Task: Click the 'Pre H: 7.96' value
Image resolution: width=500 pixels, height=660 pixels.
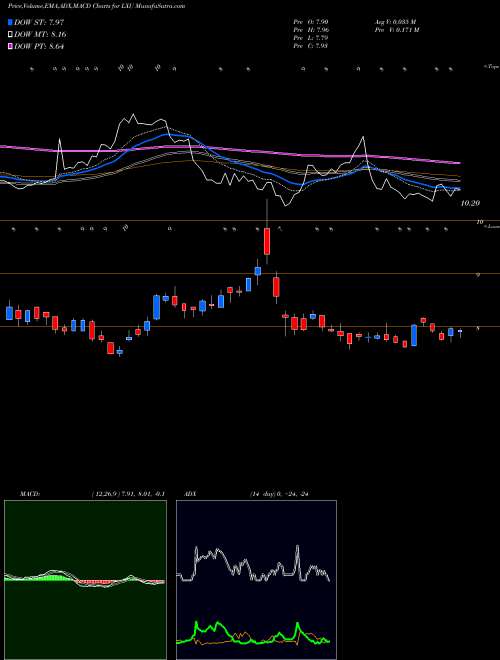Action: 311,30
